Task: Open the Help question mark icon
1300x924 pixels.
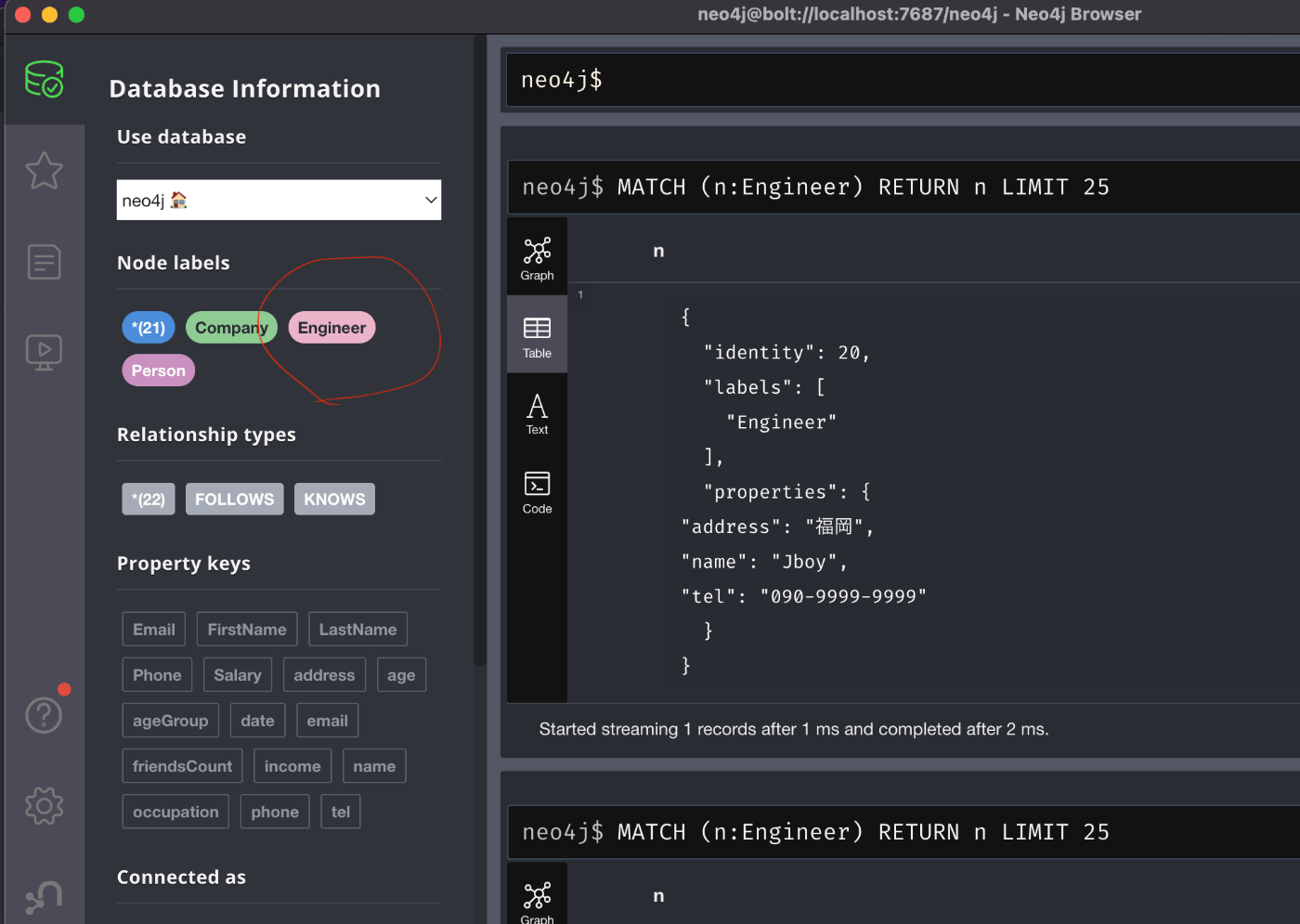Action: (44, 715)
